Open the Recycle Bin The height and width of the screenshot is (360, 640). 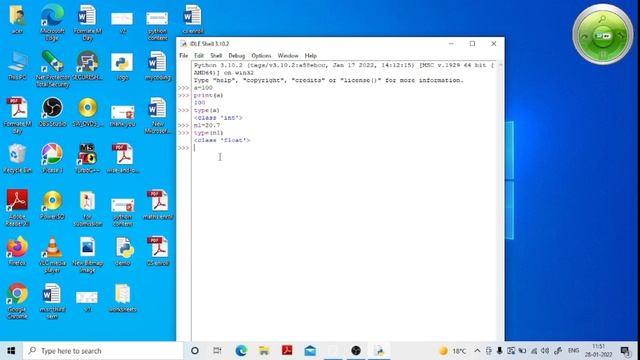17,158
